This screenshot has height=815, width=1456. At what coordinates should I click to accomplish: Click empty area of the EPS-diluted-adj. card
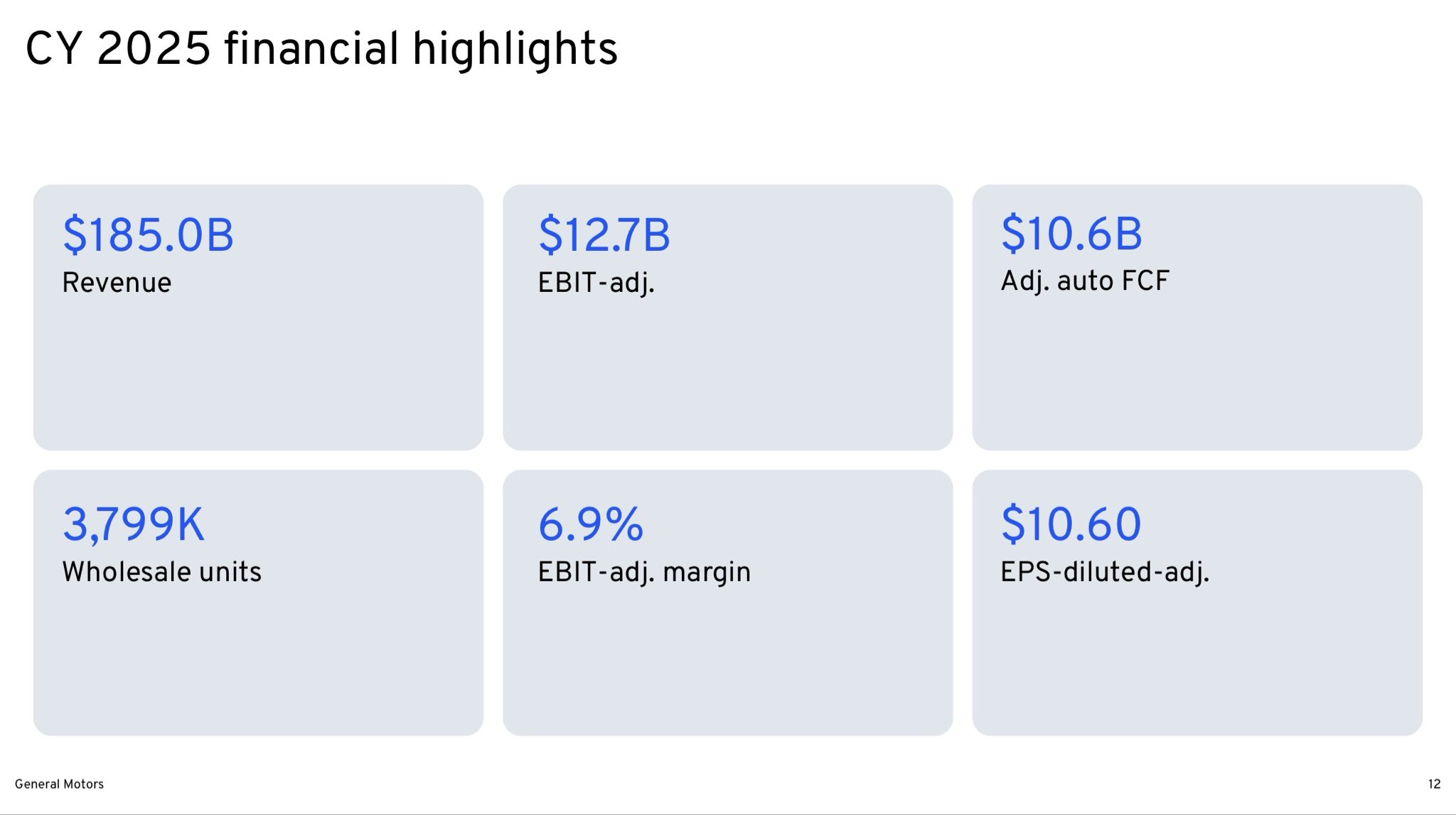coord(1197,661)
